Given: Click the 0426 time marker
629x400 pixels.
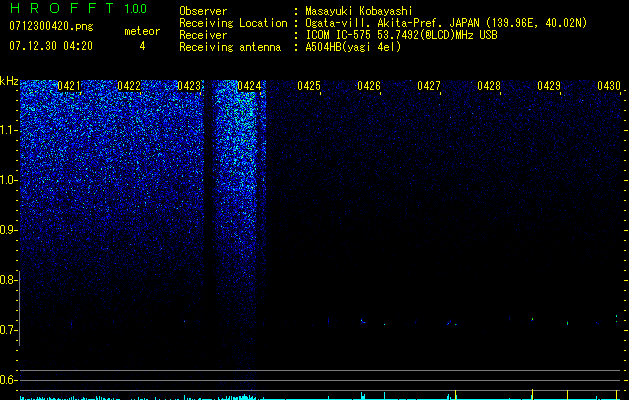Looking at the screenshot, I should [369, 86].
